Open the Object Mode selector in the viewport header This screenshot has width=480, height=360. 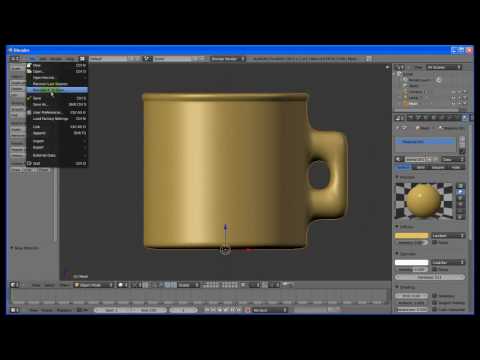(93, 285)
